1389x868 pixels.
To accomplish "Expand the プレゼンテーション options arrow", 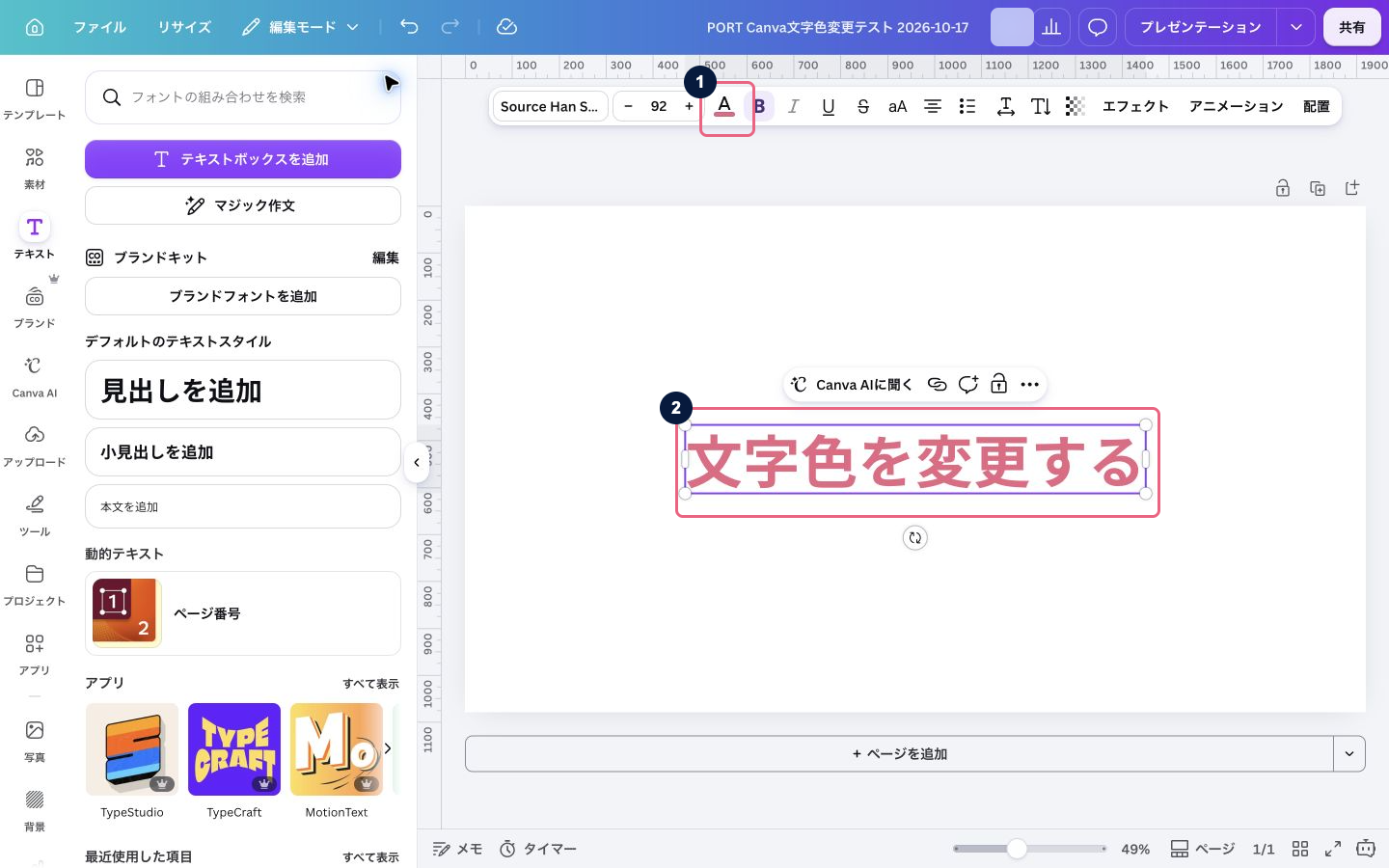I will [1296, 27].
